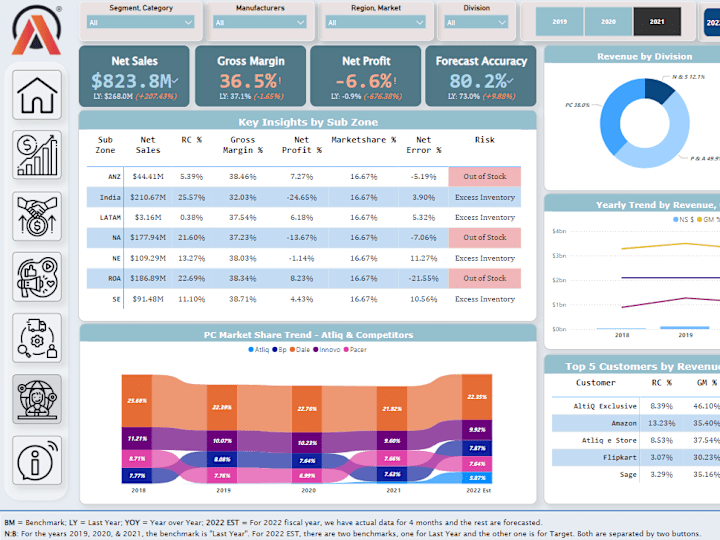Click the 25.68% orange bar for 2018

[x=137, y=401]
